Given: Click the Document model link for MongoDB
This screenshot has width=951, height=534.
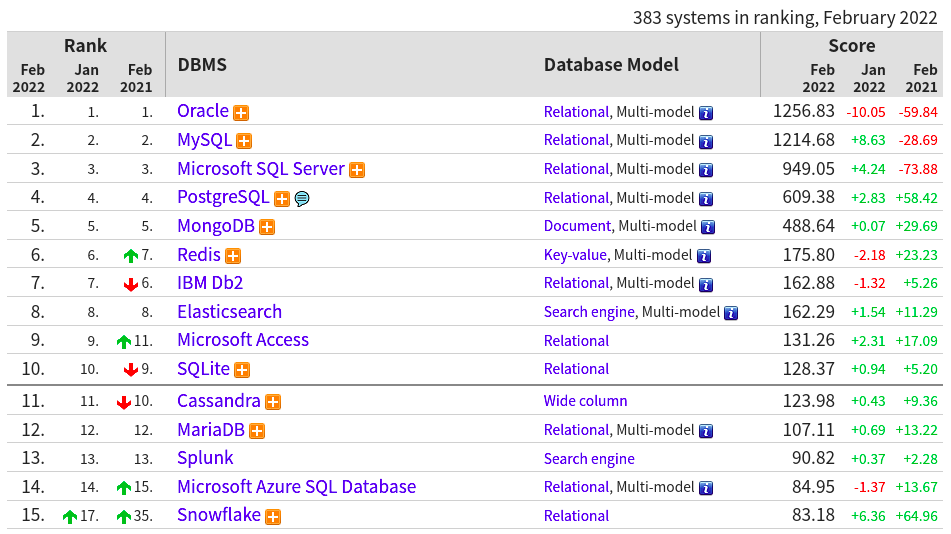Looking at the screenshot, I should (x=577, y=226).
